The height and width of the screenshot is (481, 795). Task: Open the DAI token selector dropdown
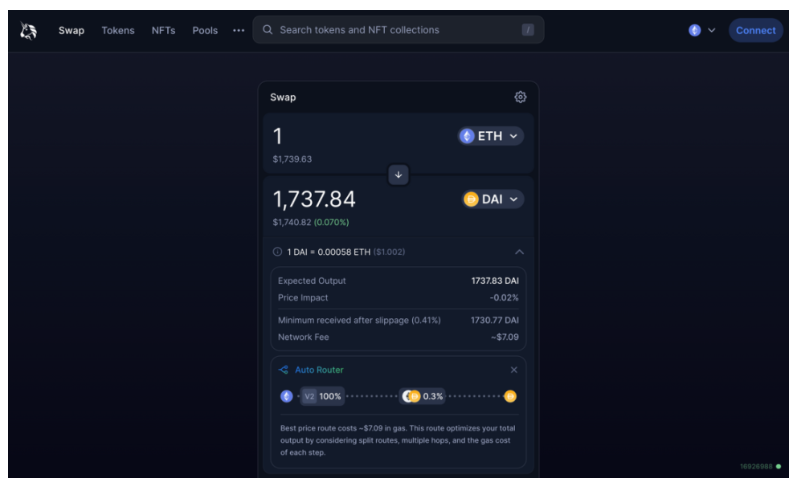[493, 199]
